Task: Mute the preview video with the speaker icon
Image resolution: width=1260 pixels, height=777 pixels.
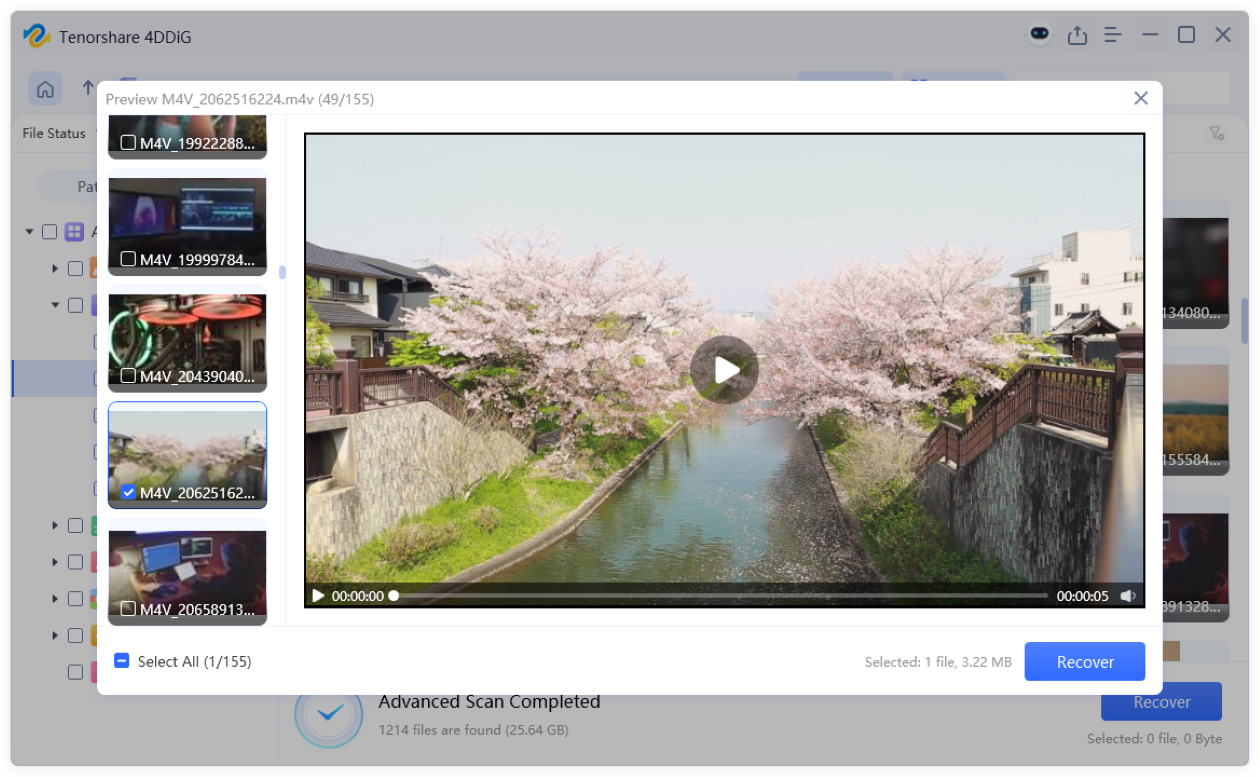Action: click(x=1129, y=595)
